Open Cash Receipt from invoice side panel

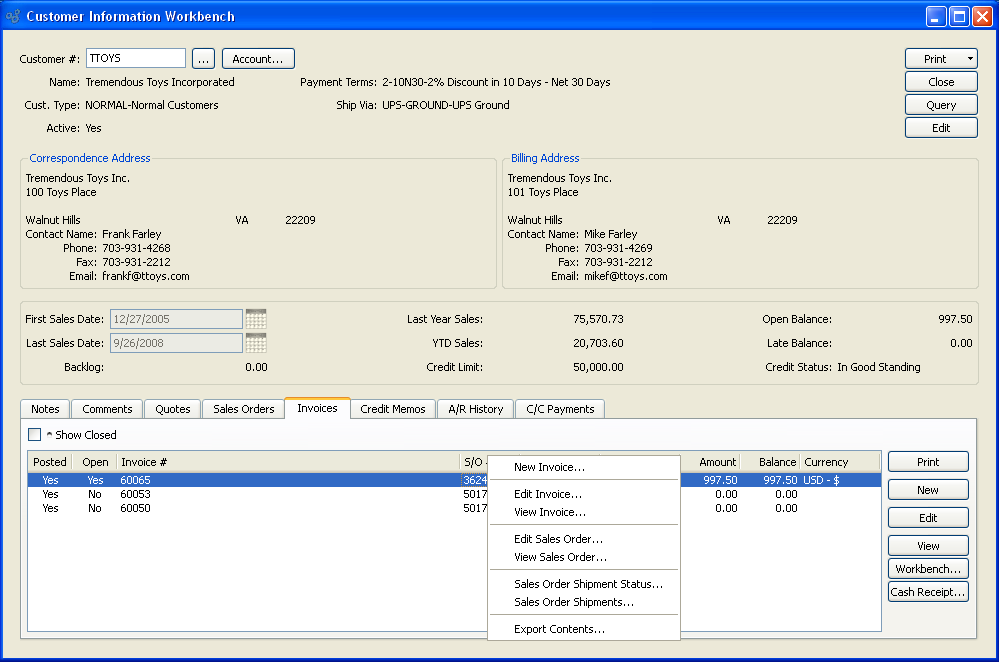tap(928, 592)
